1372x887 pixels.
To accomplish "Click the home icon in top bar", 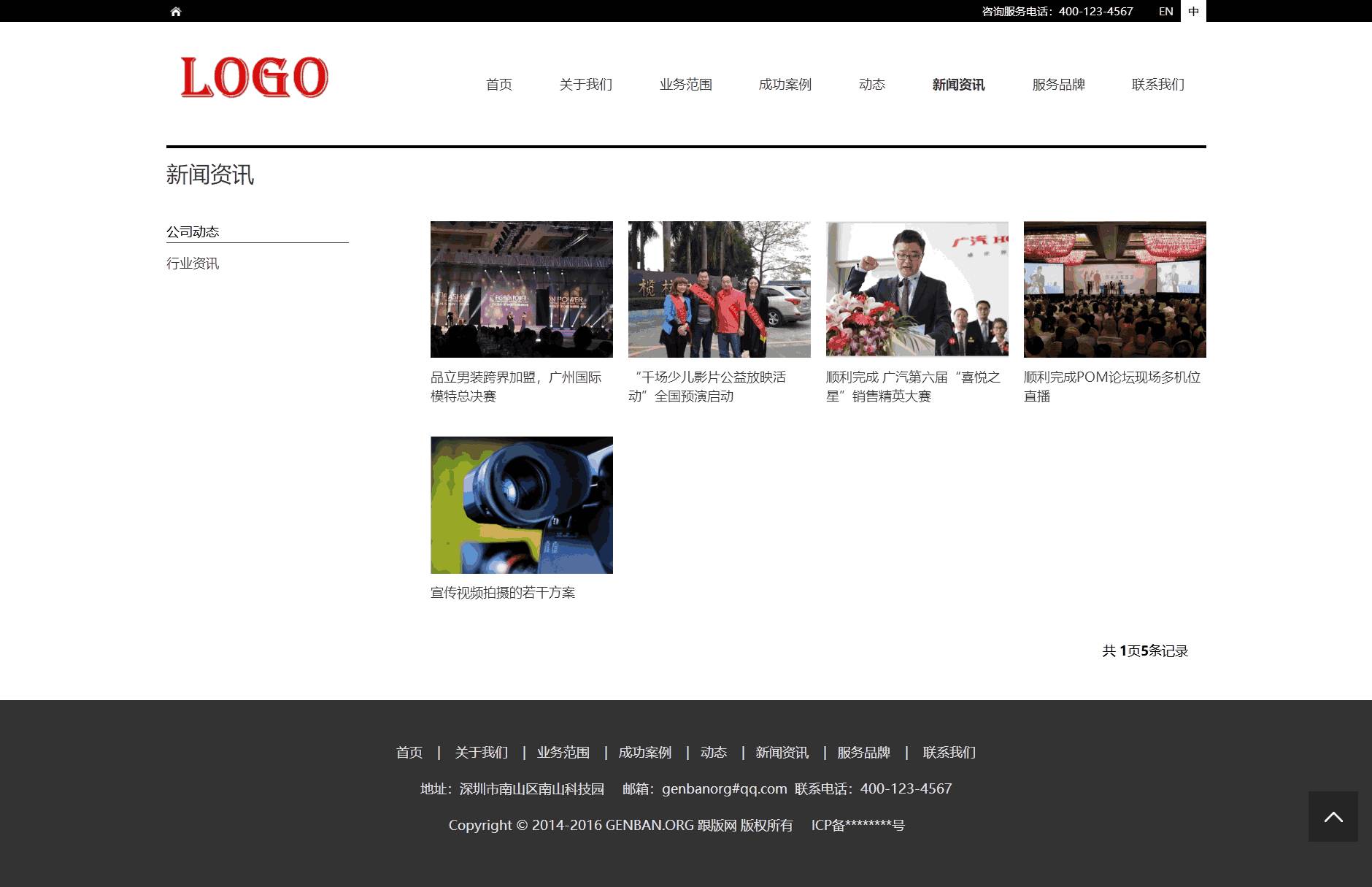I will (x=175, y=11).
